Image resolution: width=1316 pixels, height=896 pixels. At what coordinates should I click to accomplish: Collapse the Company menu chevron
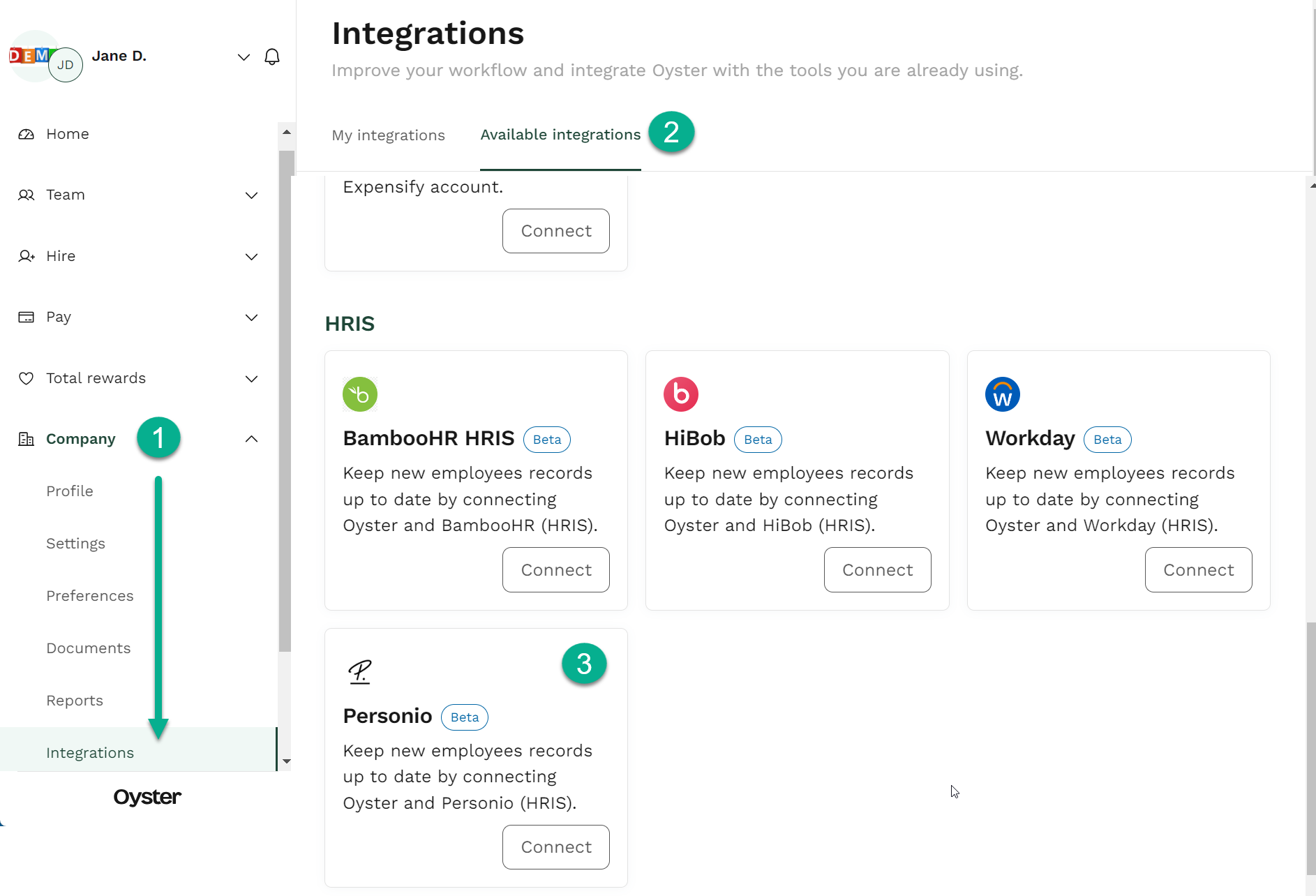pyautogui.click(x=252, y=439)
